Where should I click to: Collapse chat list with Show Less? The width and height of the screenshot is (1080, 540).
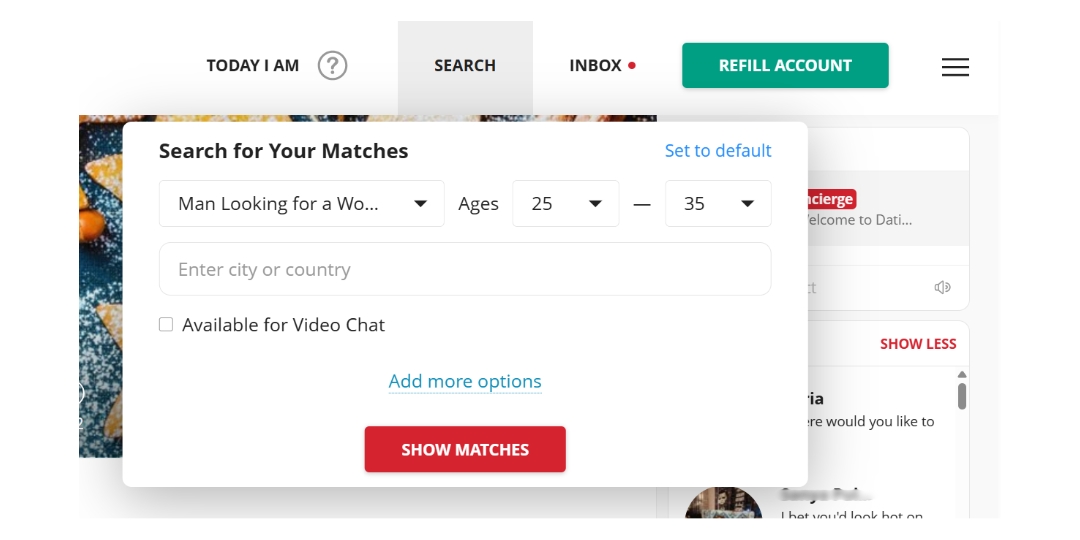pos(918,344)
